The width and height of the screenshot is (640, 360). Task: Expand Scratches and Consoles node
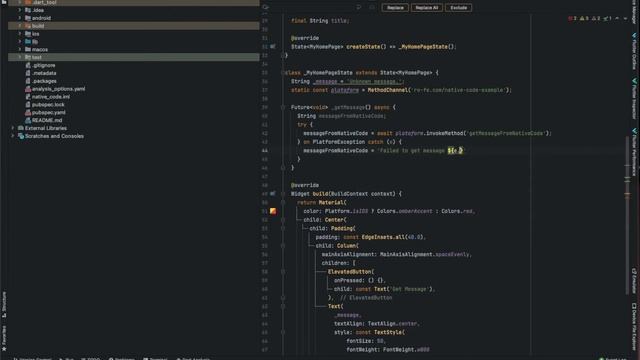(x=13, y=136)
